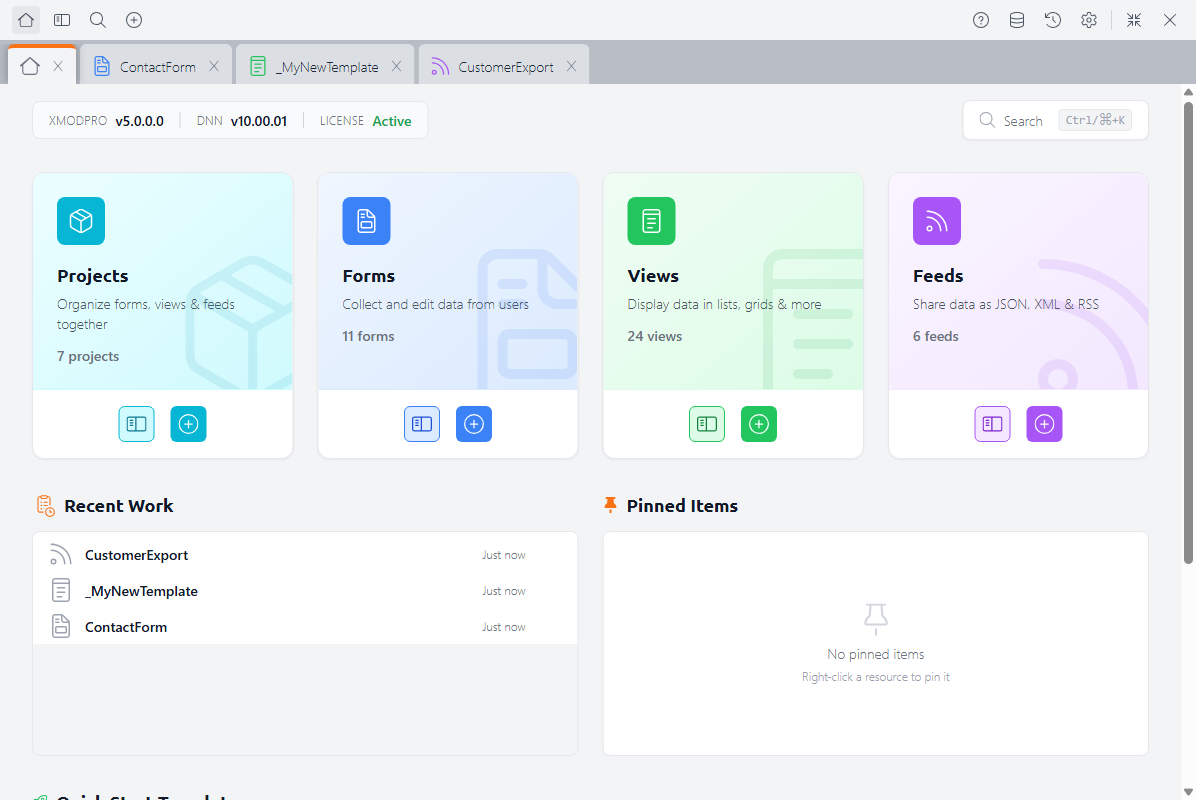Click the '6 feeds' count text
The width and height of the screenshot is (1196, 800).
(936, 336)
